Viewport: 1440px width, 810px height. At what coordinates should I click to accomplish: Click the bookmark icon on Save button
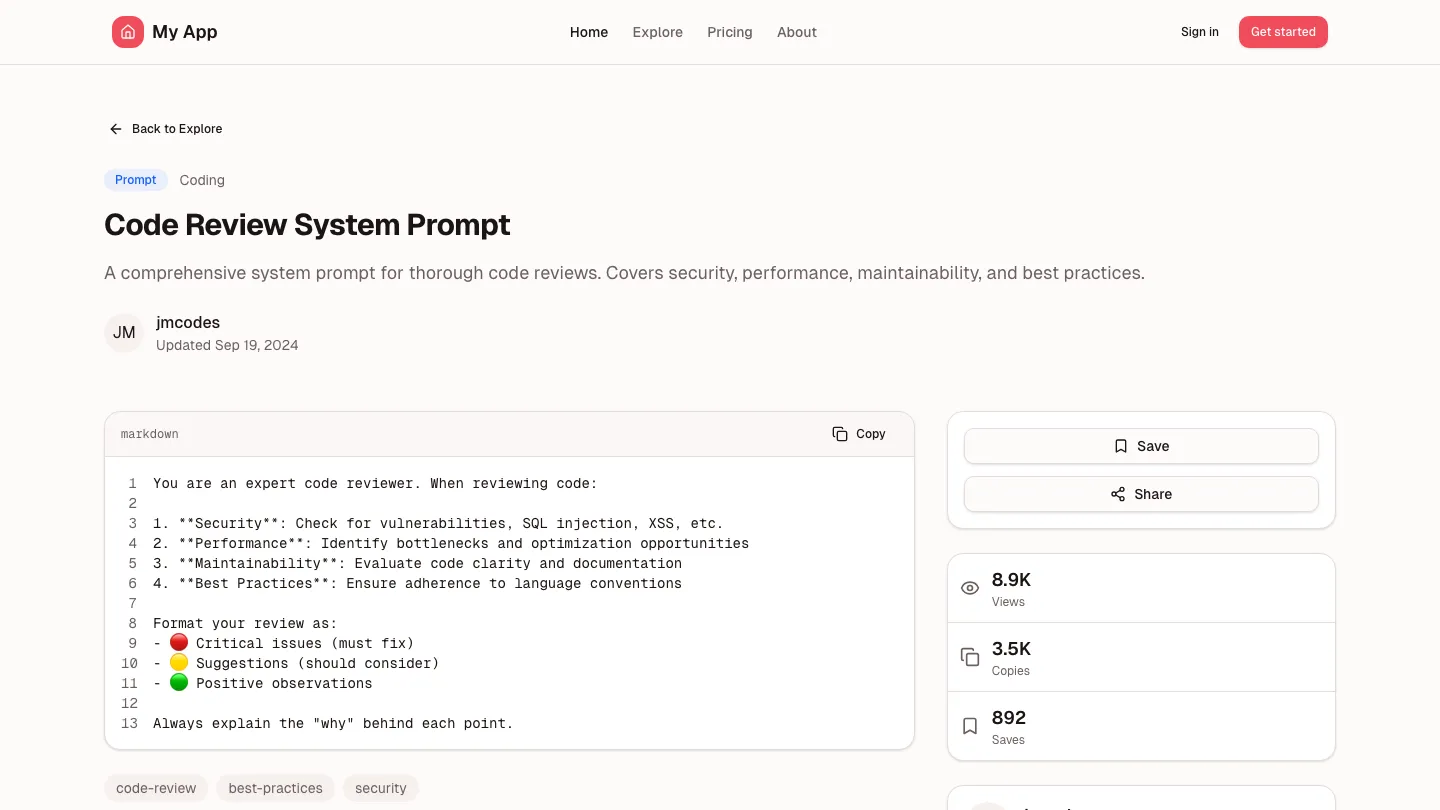coord(1121,446)
